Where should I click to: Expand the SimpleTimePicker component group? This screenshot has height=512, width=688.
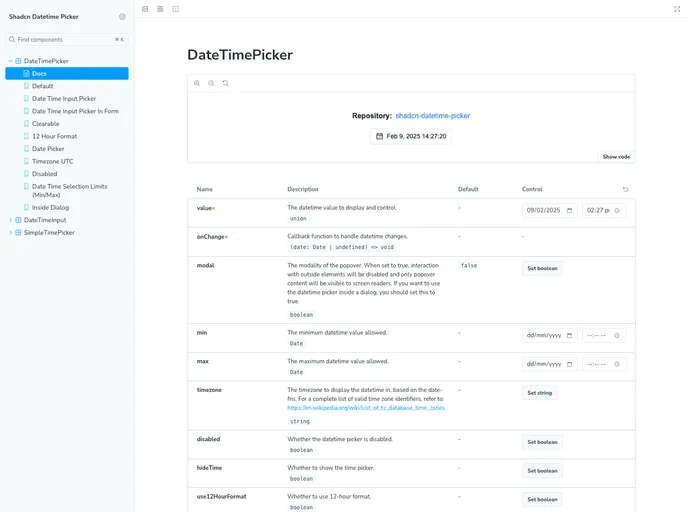click(11, 232)
